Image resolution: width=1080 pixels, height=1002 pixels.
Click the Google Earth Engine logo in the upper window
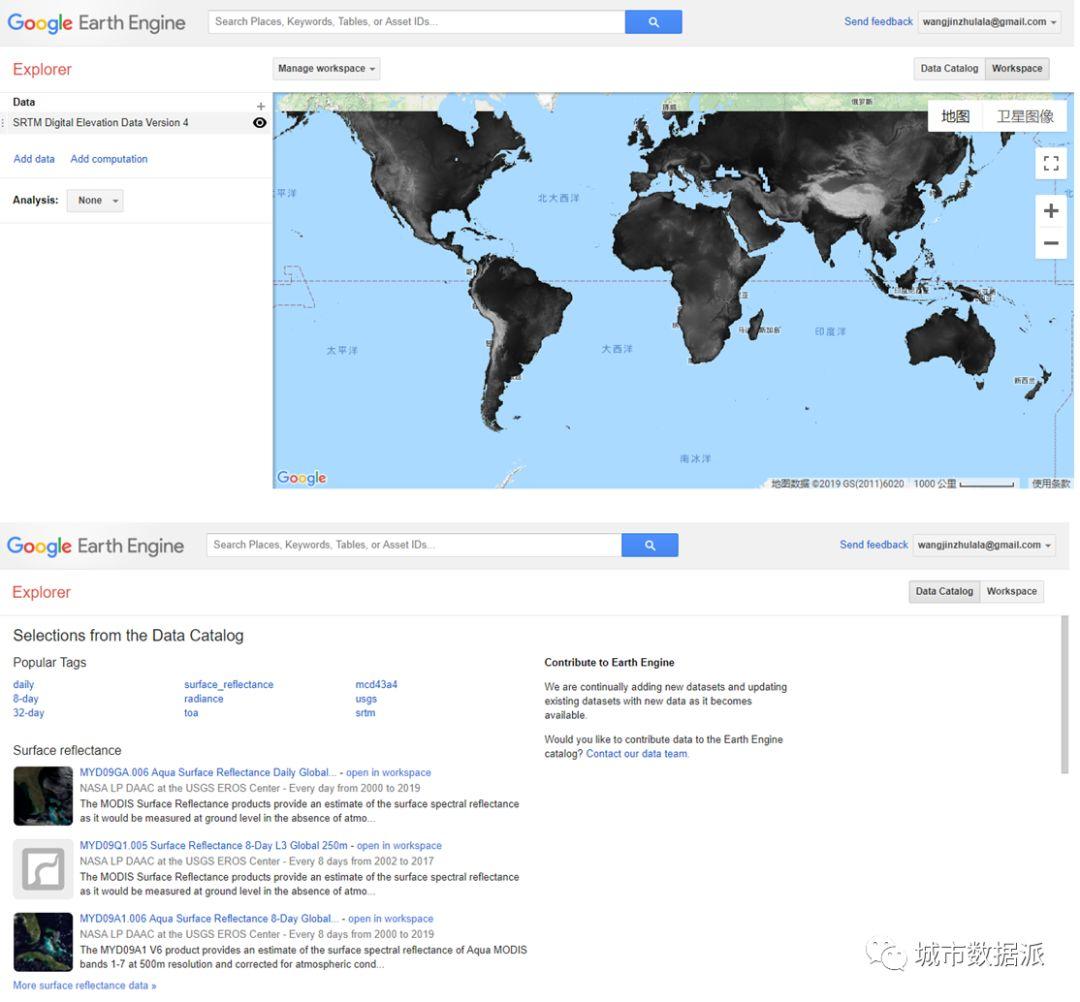coord(96,23)
